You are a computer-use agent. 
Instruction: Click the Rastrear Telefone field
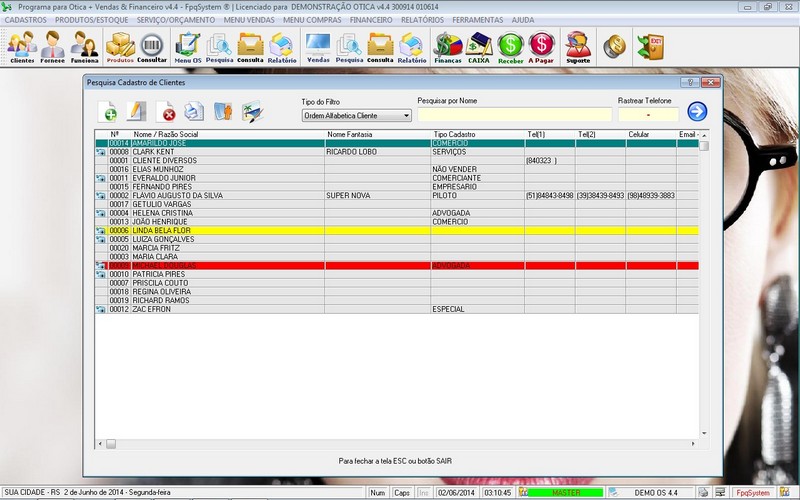648,115
